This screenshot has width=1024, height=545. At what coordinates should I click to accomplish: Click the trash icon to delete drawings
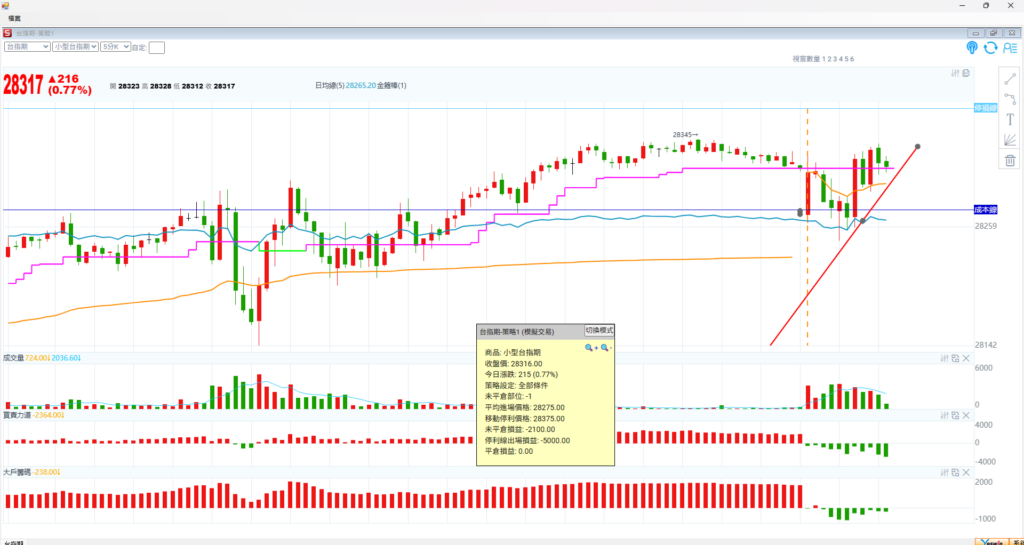coord(1010,160)
